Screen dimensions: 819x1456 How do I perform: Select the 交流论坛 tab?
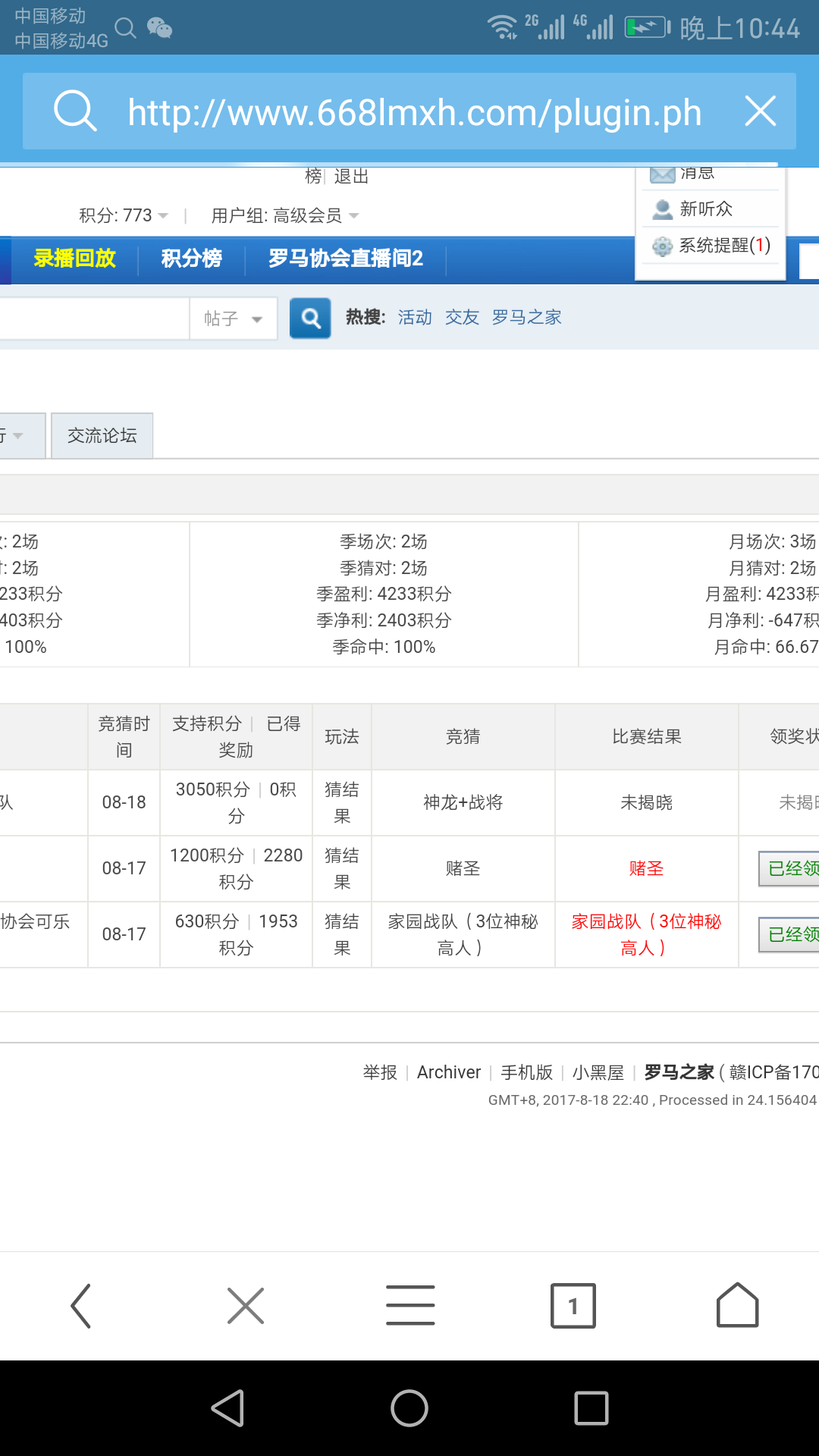pyautogui.click(x=102, y=436)
